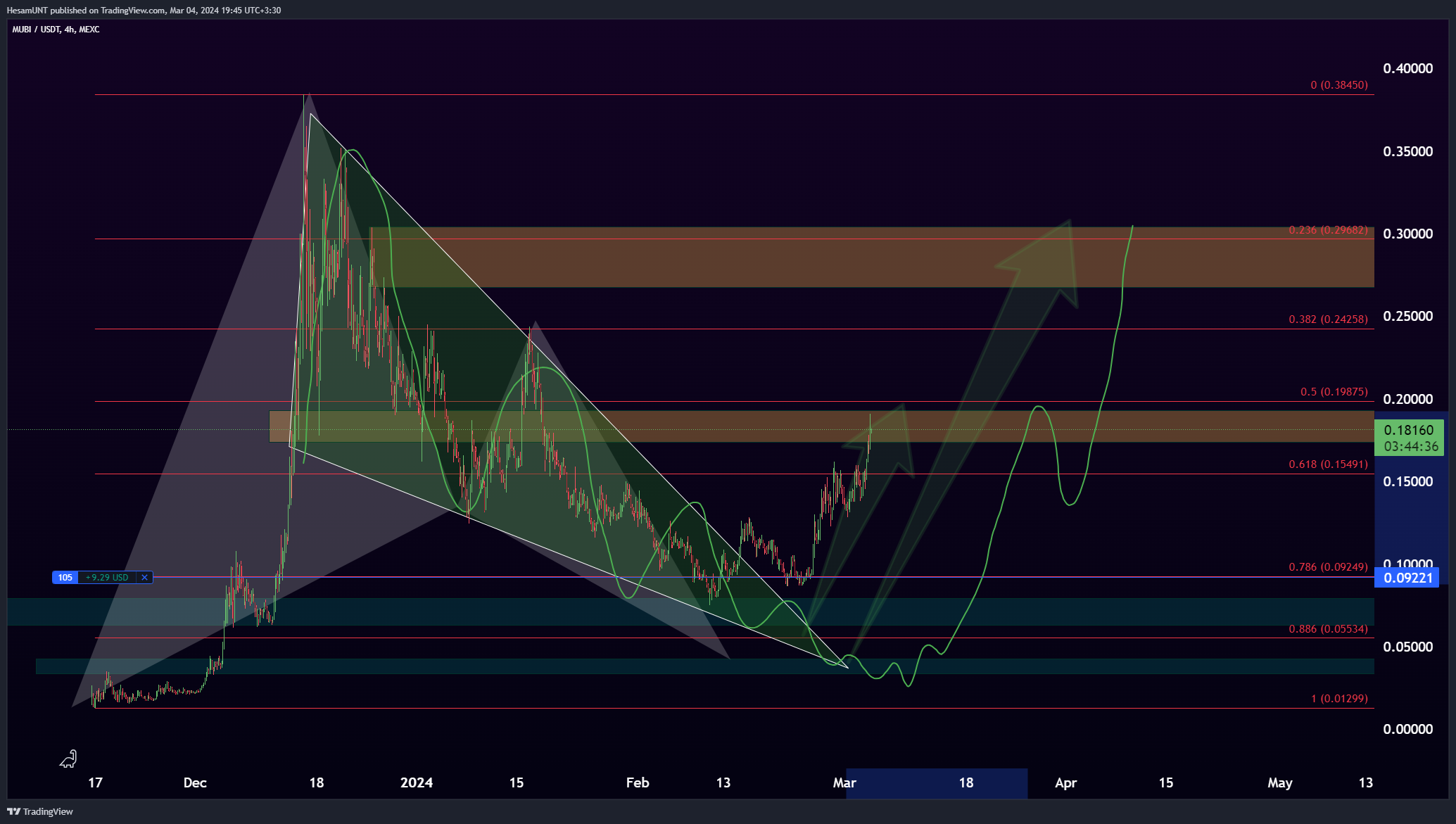Screen dimensions: 1456x824
Task: Click the HesamUNT published header text
Action: coord(144,11)
